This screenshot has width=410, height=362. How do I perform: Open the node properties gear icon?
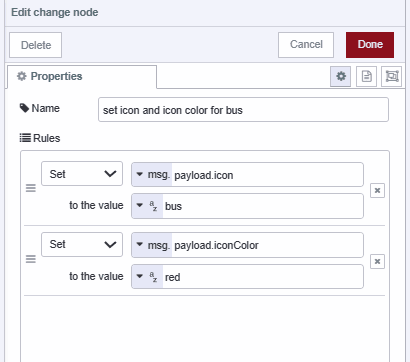340,77
